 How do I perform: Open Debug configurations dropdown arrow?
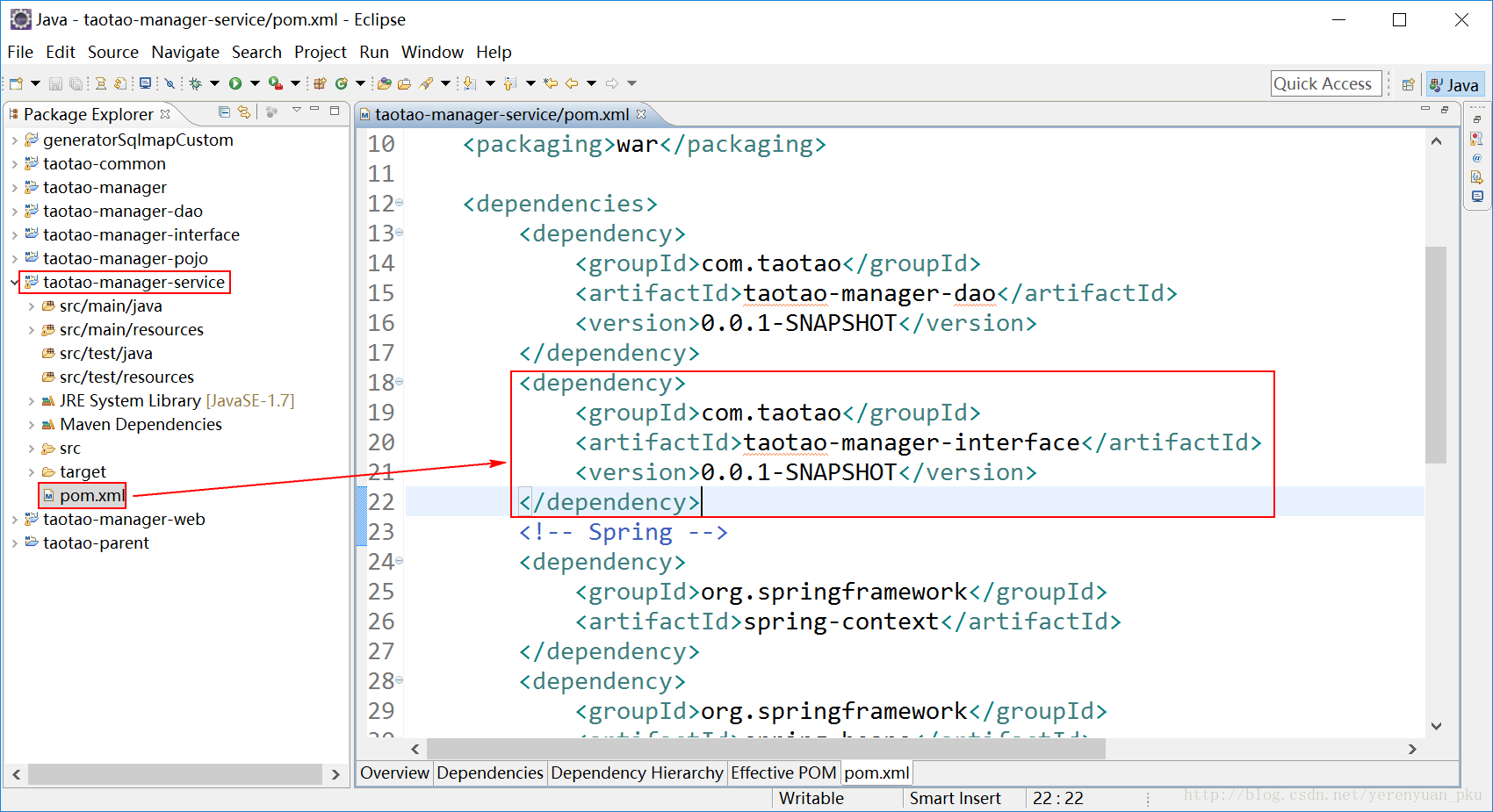(214, 83)
